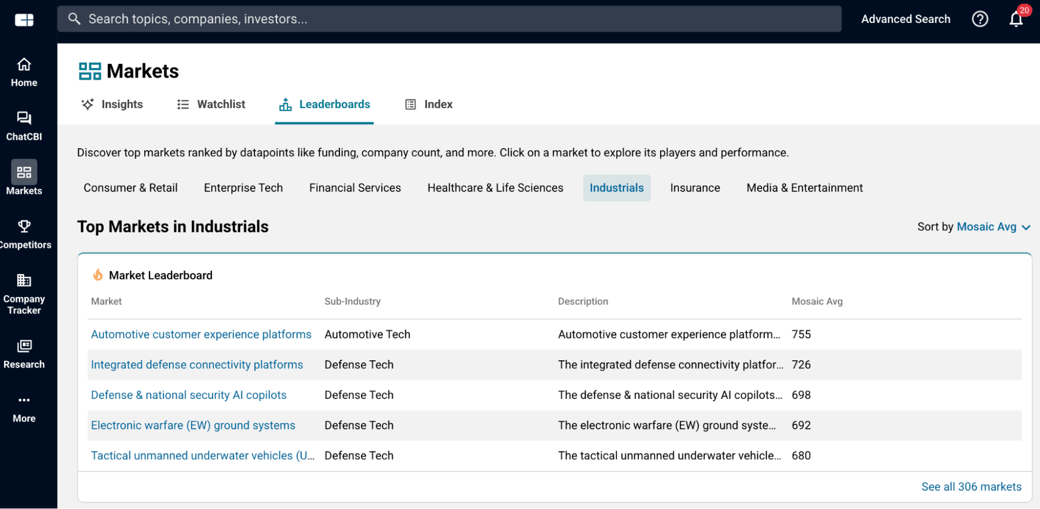Image resolution: width=1040 pixels, height=509 pixels.
Task: Click the Sub-Industry column header
Action: (352, 301)
